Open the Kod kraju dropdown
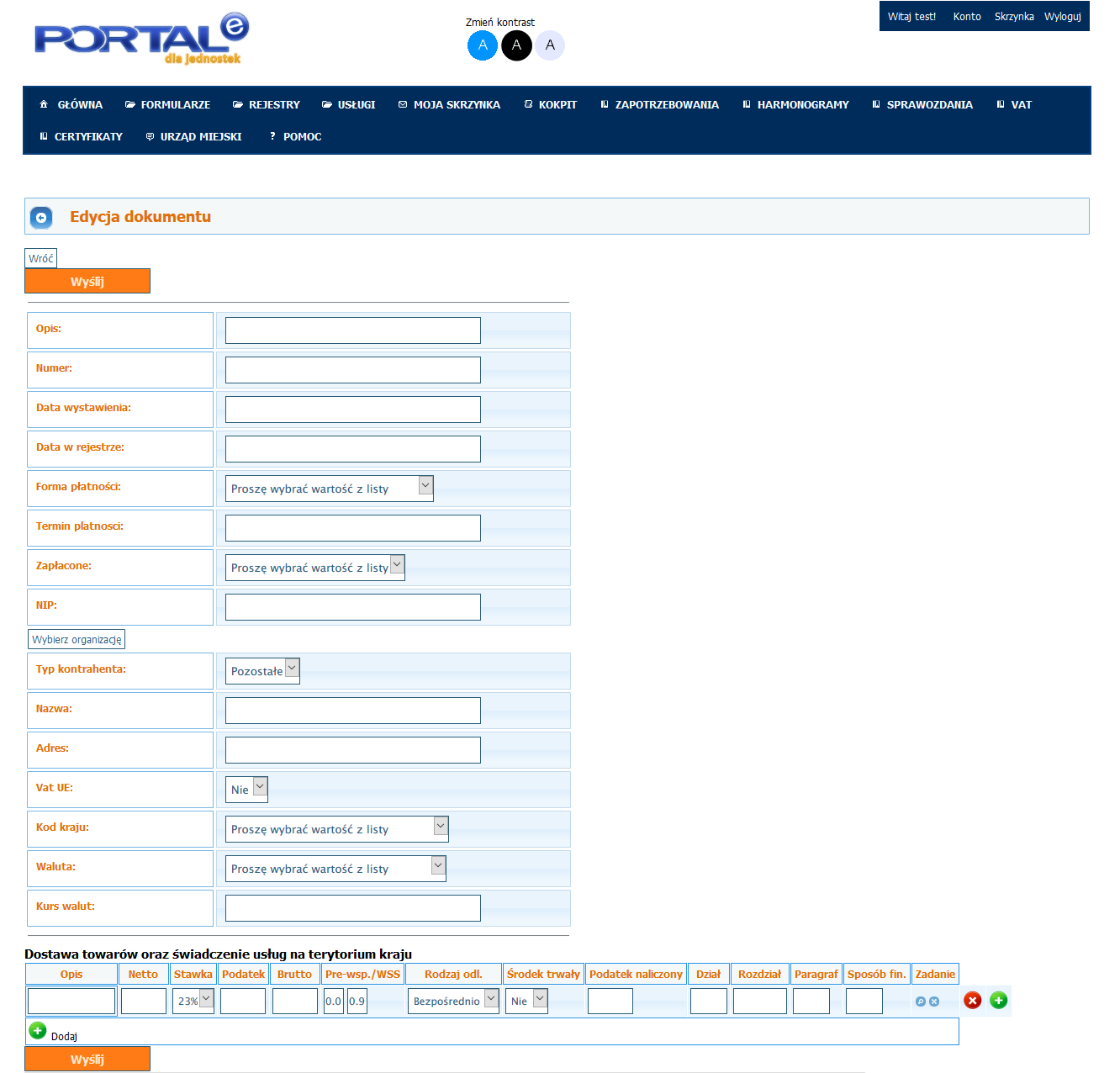Viewport: 1120px width, 1073px height. click(x=337, y=829)
